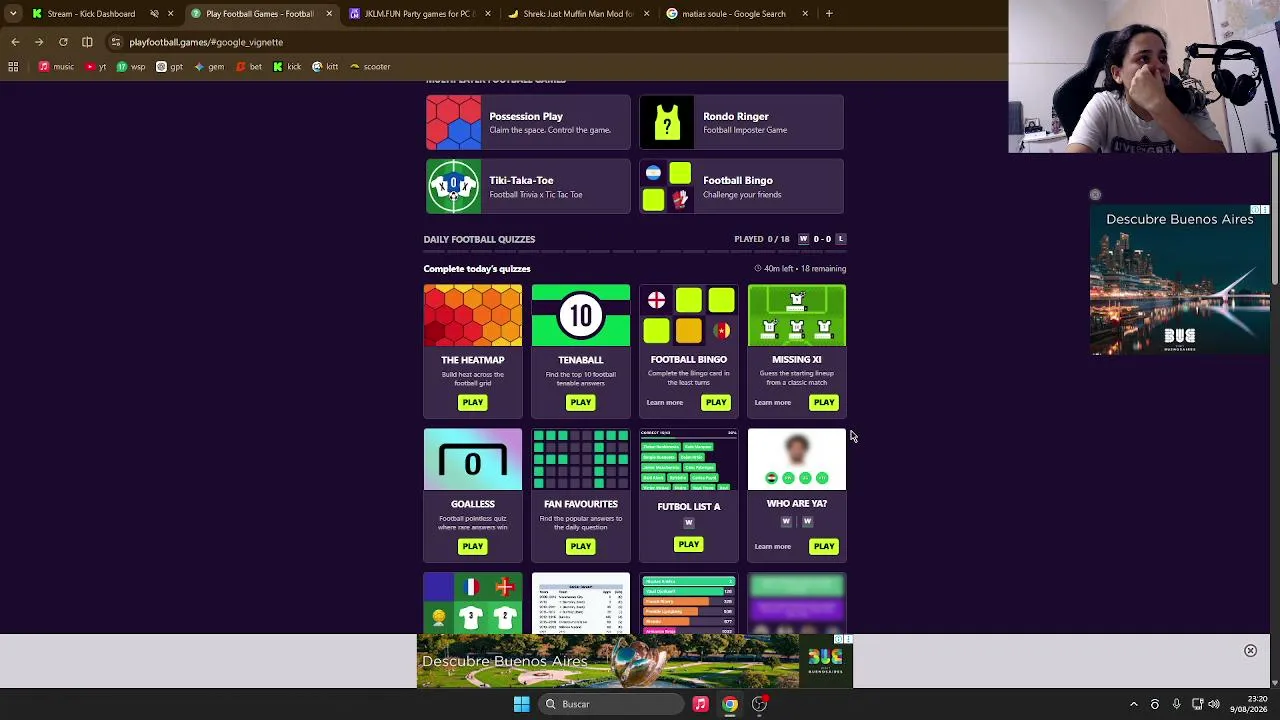Click the Fan Favourites grid thumbnail
This screenshot has width=1280, height=720.
581,460
